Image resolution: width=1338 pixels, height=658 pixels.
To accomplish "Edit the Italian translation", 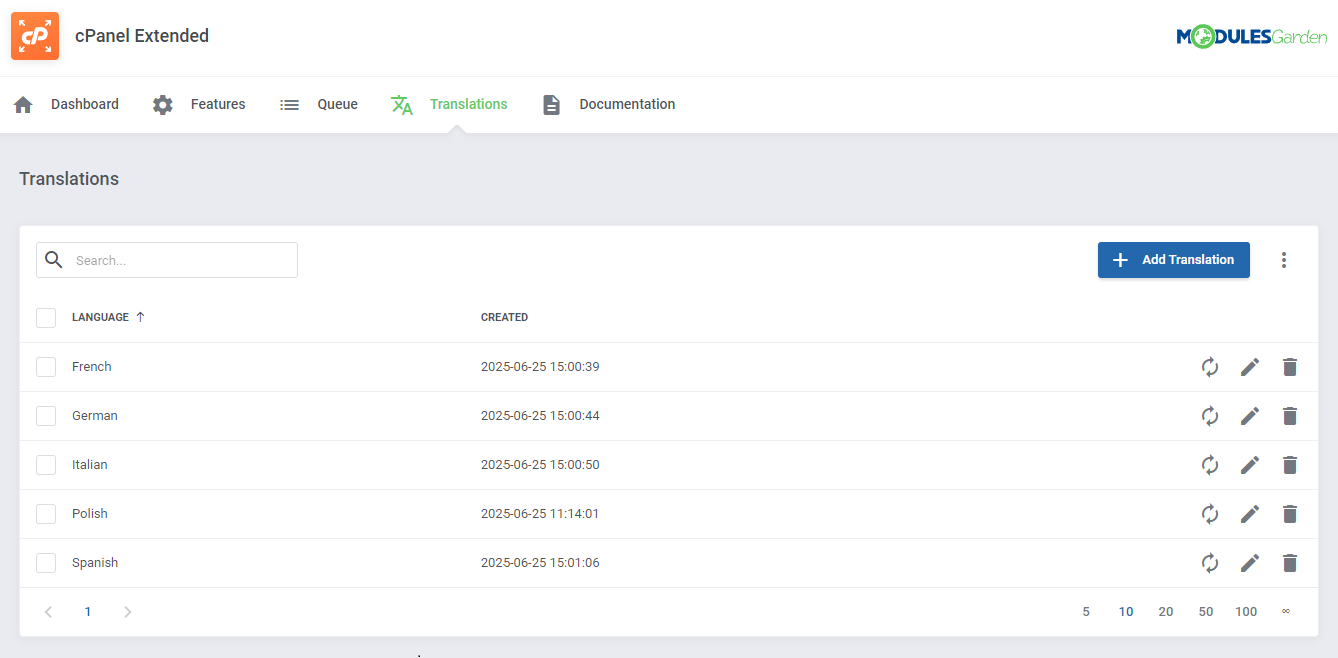I will (1249, 465).
